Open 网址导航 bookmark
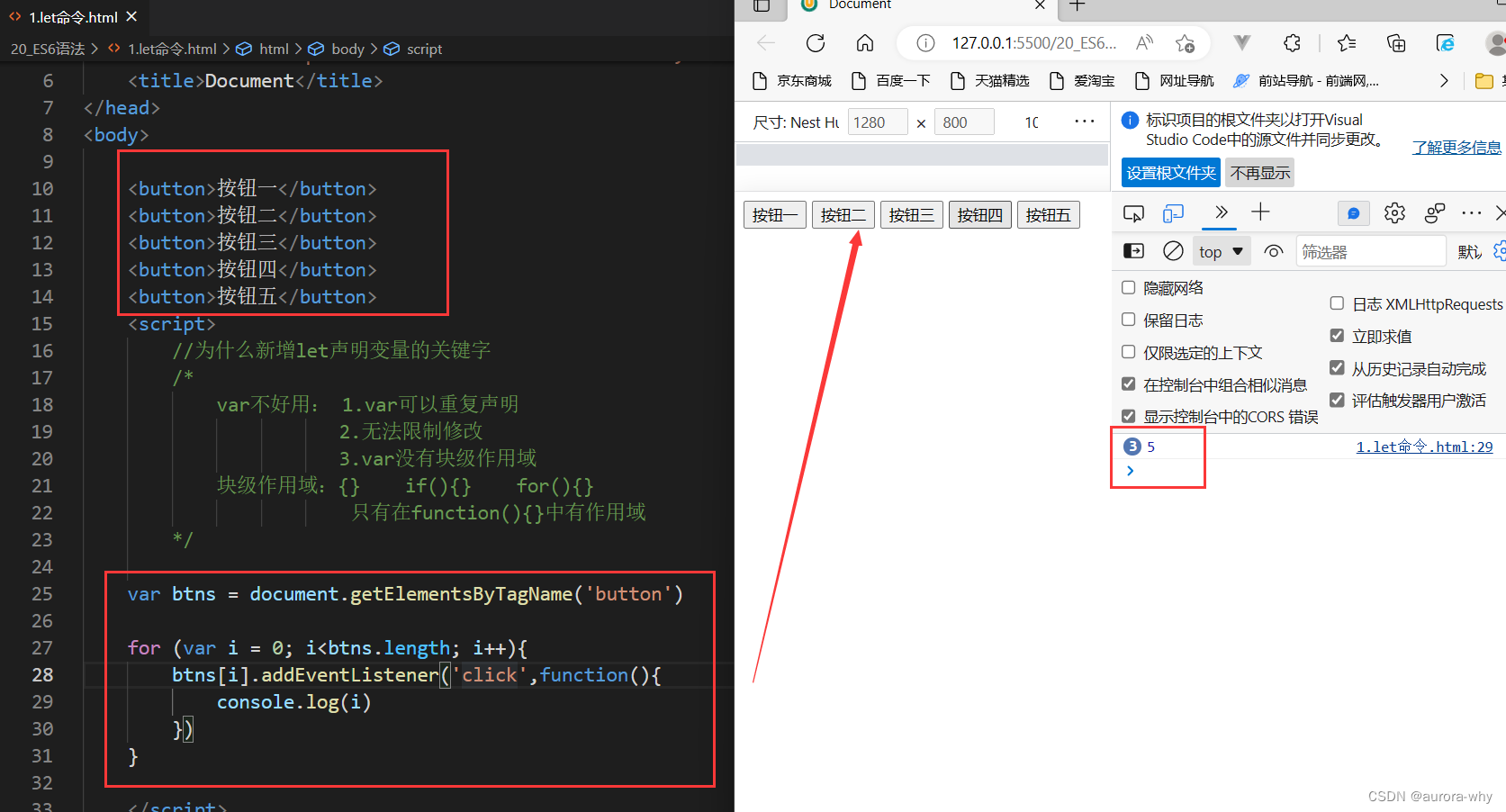Screen dimensions: 1506x812 click(1175, 81)
